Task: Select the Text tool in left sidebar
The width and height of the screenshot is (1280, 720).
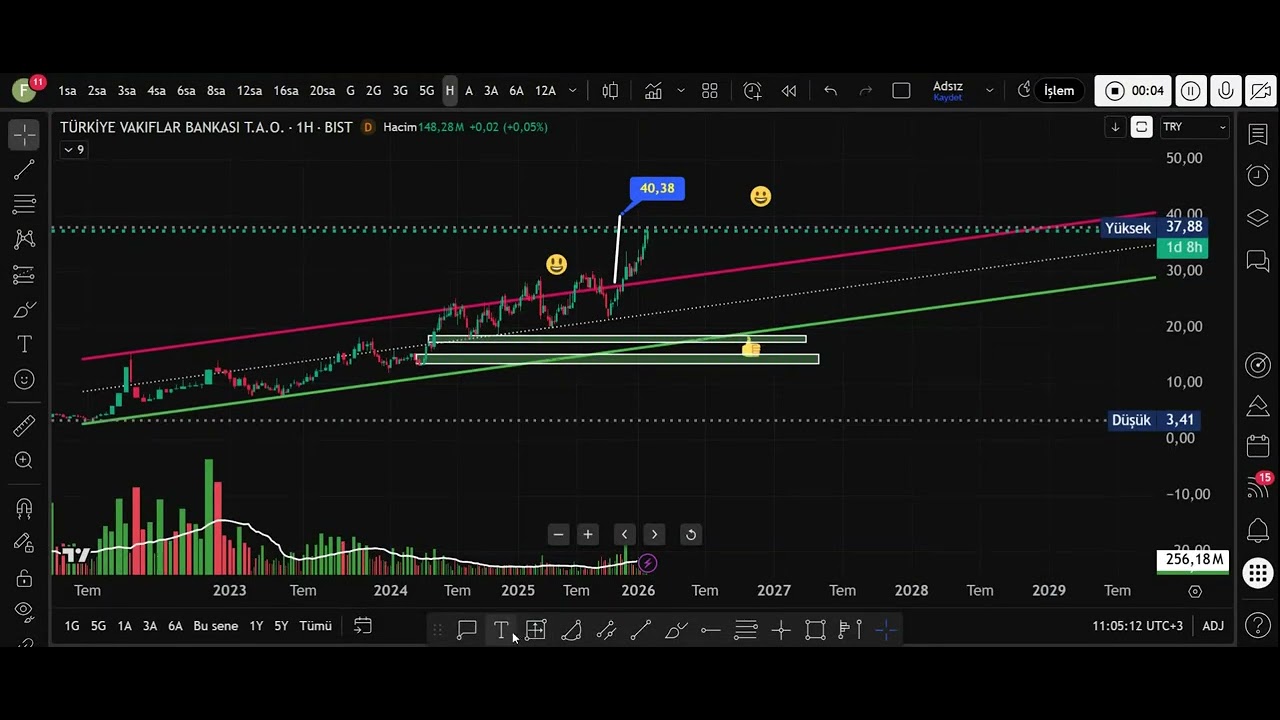Action: pyautogui.click(x=24, y=344)
